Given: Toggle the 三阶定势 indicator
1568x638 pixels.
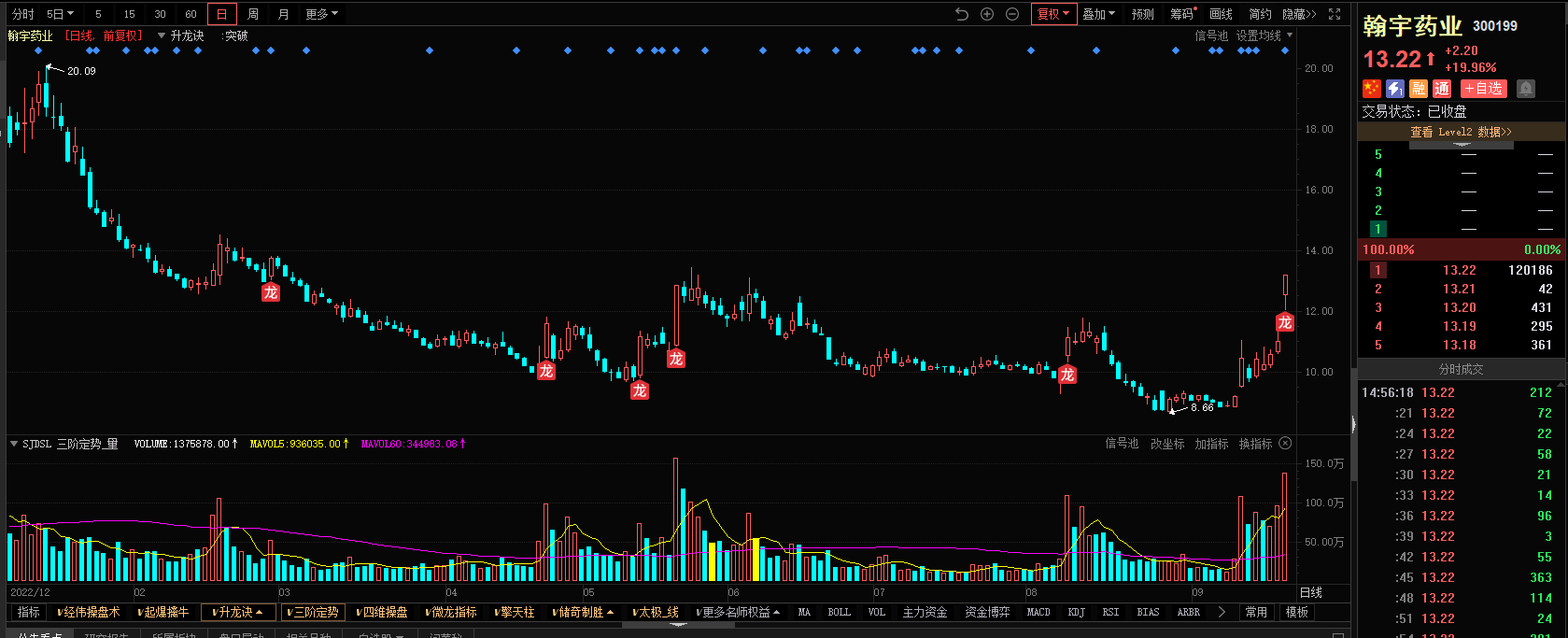Looking at the screenshot, I should pos(315,612).
